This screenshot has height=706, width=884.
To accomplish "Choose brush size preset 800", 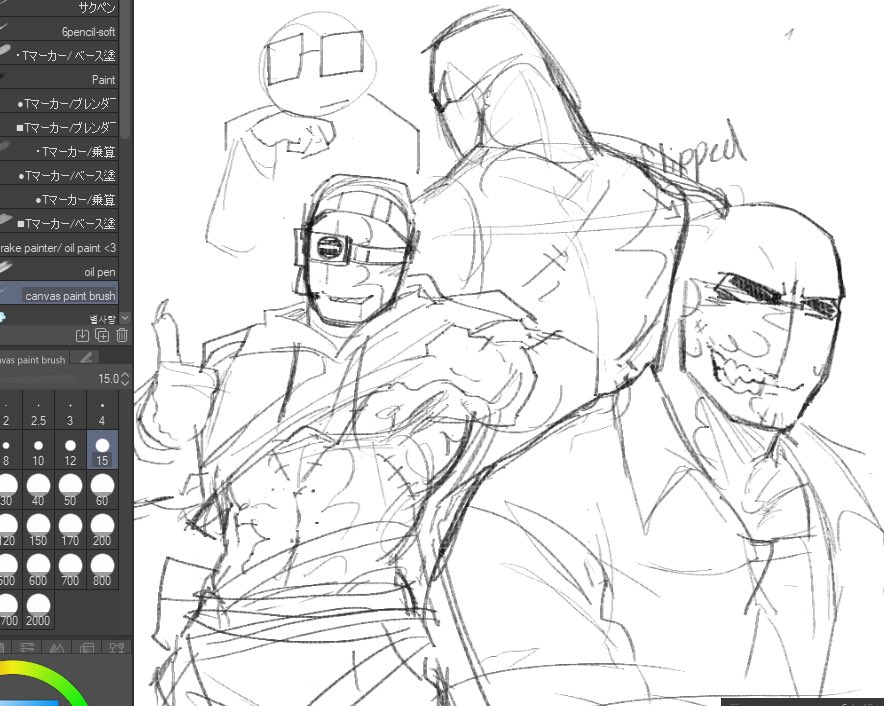I will point(102,571).
